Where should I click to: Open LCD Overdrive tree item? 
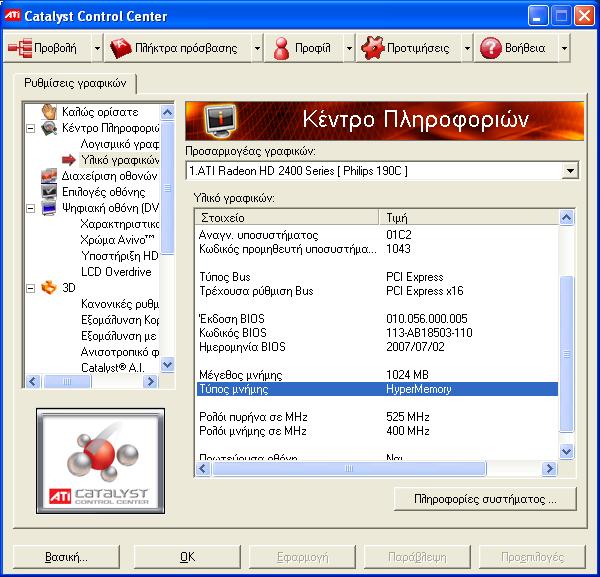tap(116, 272)
